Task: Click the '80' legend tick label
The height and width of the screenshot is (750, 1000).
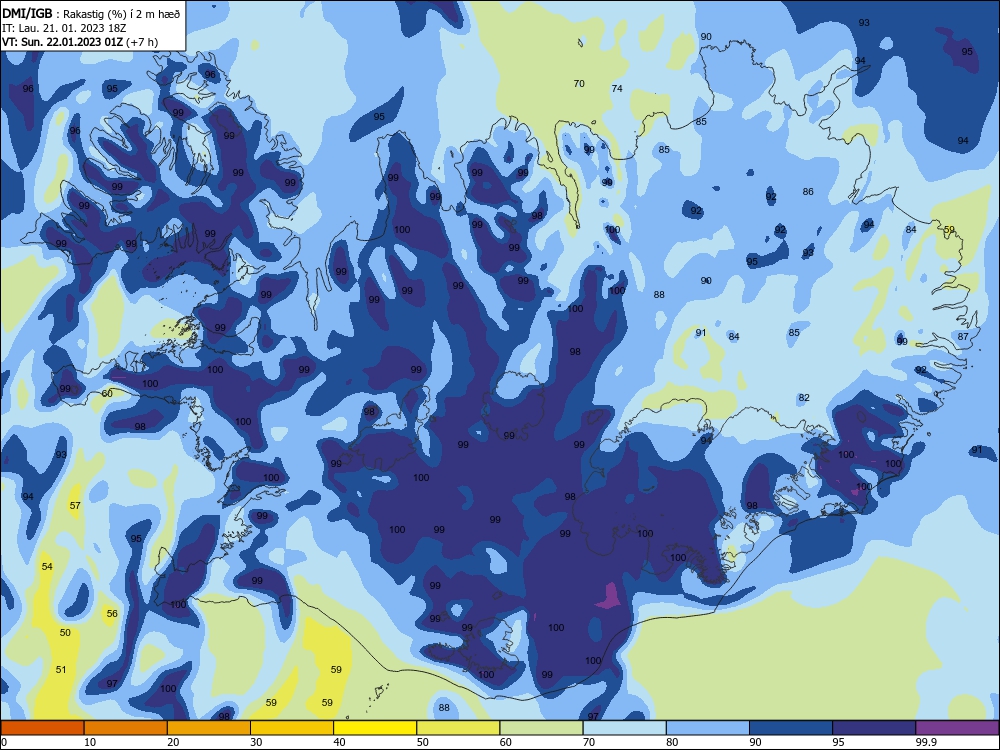Action: 672,742
